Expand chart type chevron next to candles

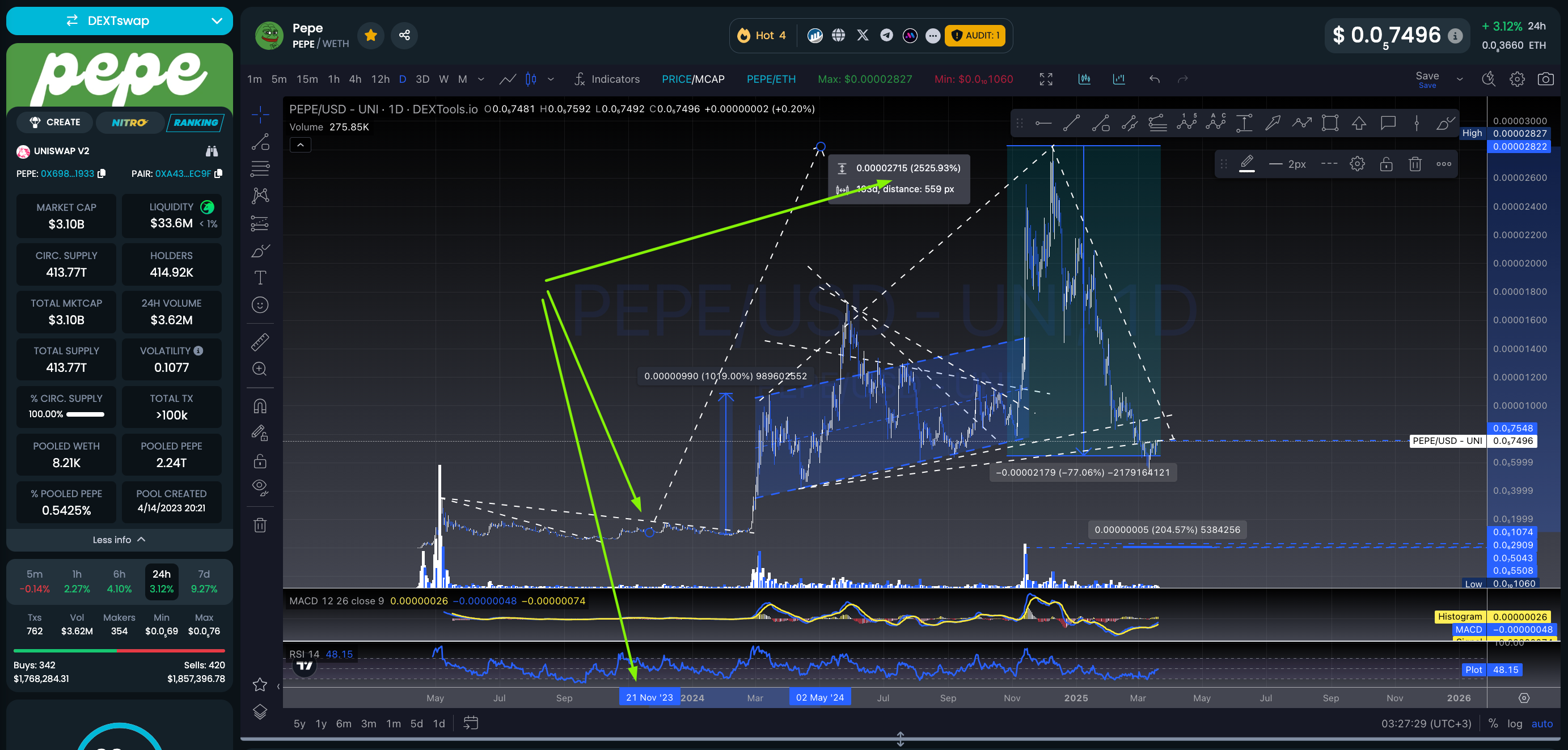coord(551,79)
